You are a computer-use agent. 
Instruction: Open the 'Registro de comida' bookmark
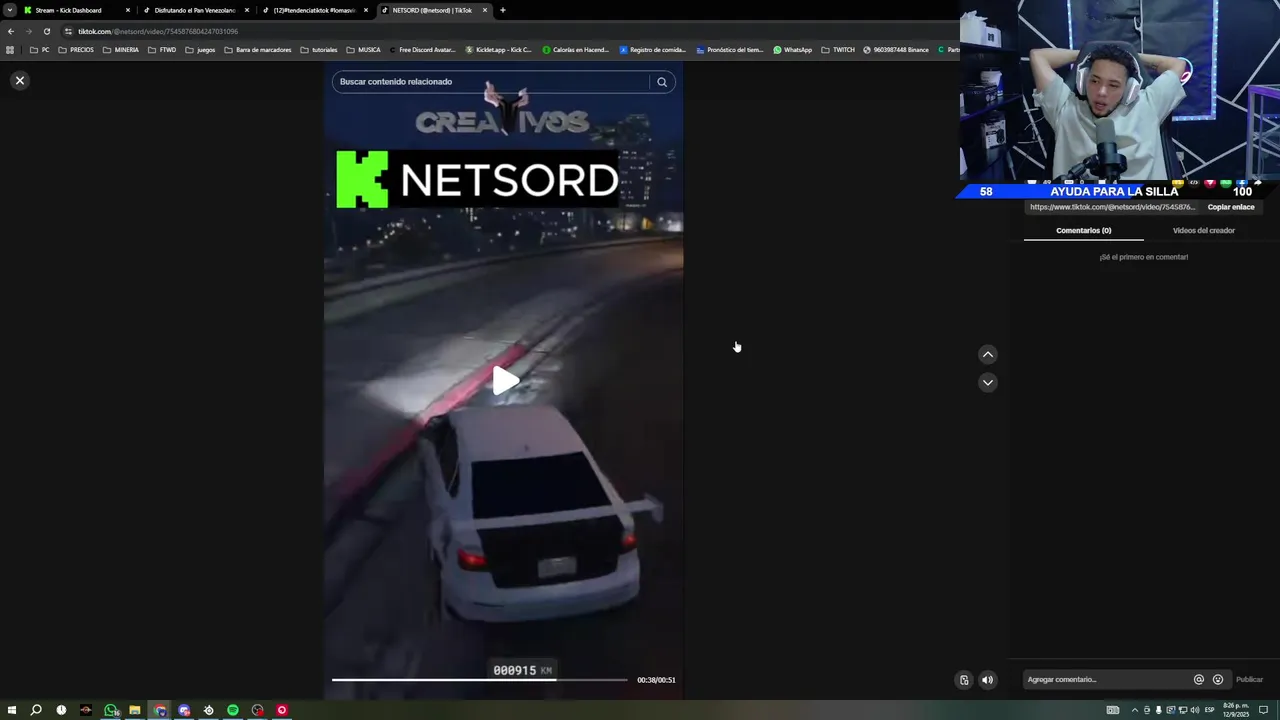coord(652,50)
